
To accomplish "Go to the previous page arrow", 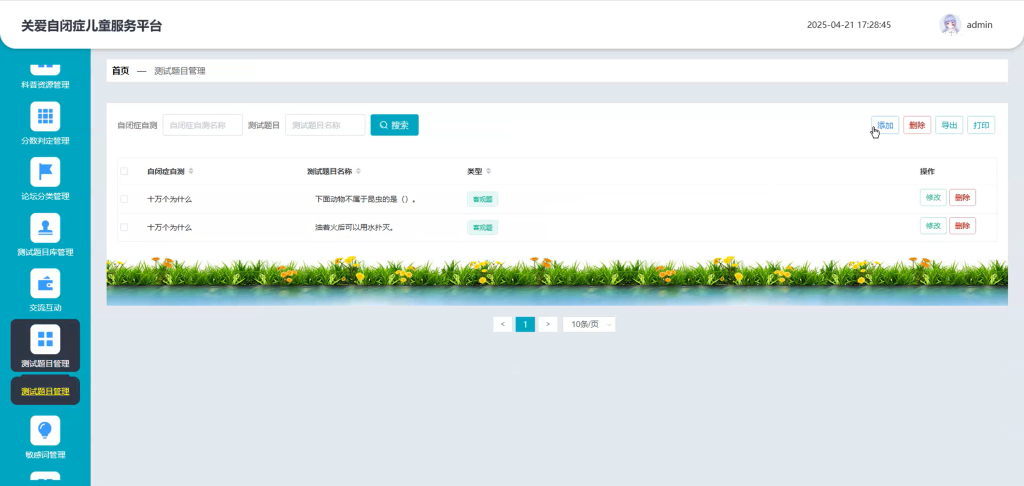I will [x=502, y=325].
